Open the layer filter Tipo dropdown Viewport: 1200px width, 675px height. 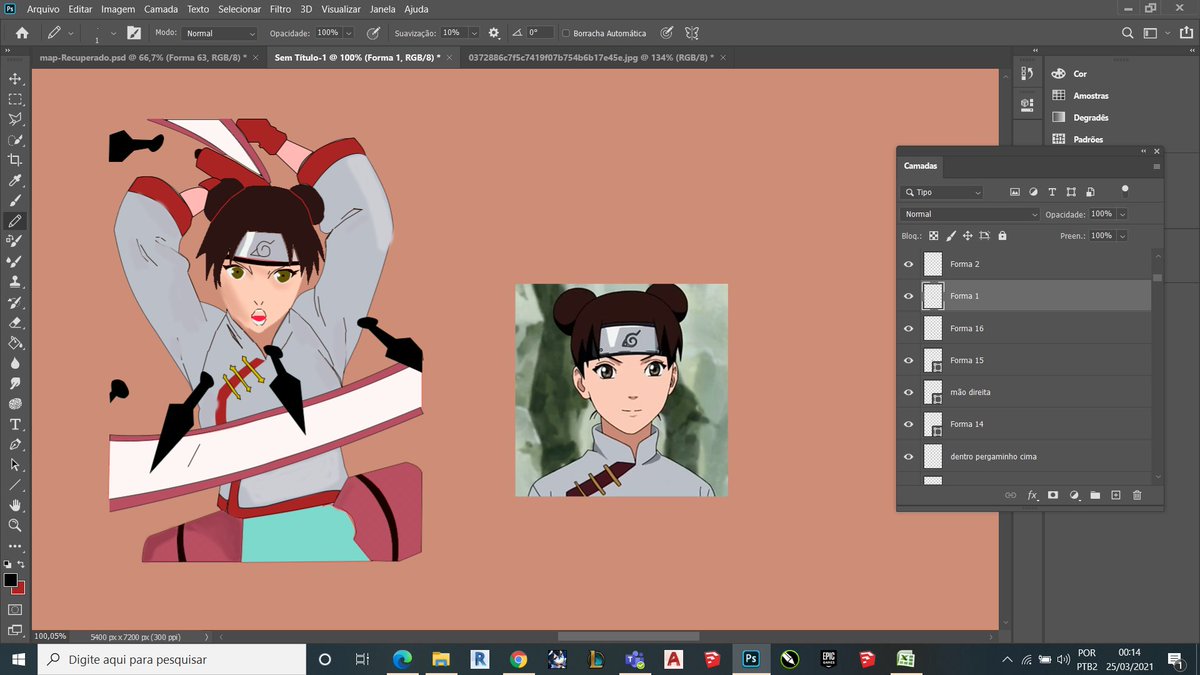(942, 192)
